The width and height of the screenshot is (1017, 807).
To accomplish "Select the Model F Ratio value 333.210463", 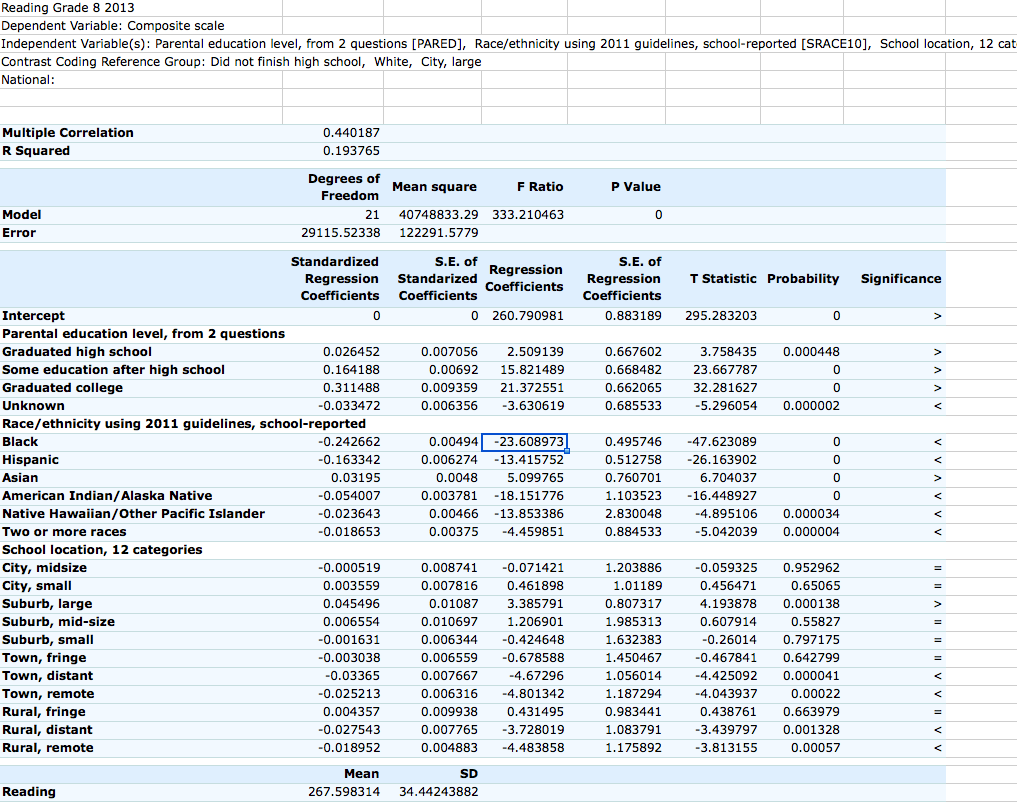I will (x=528, y=215).
